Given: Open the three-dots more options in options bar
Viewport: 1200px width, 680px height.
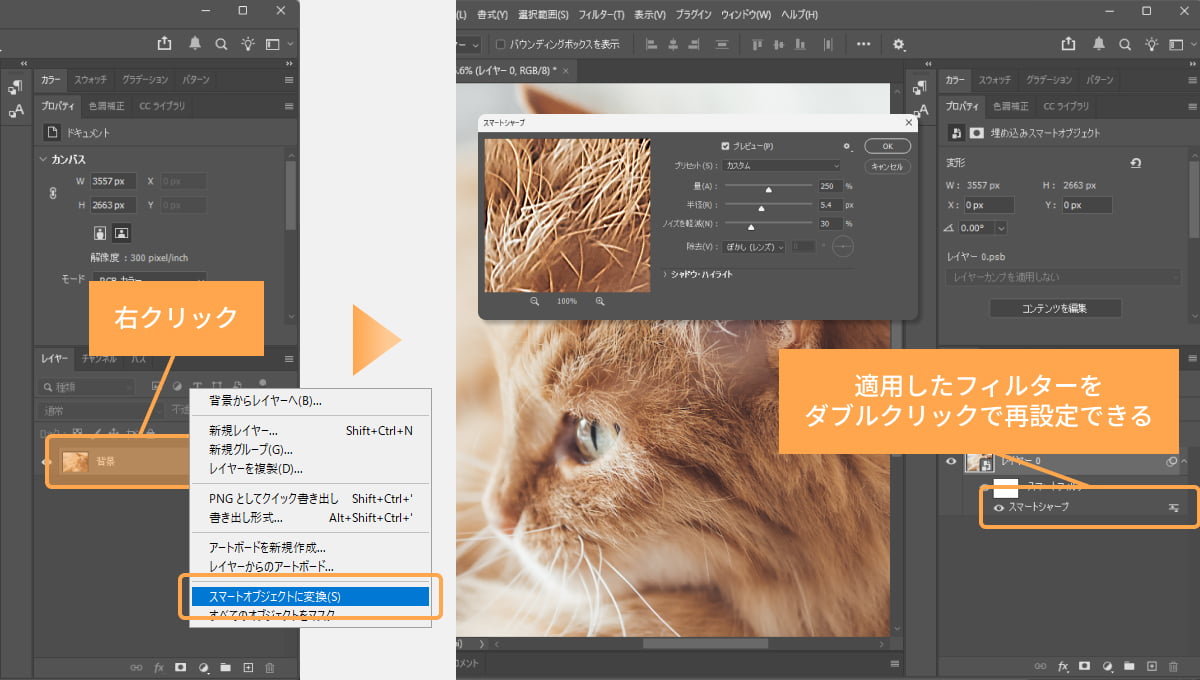Looking at the screenshot, I should tap(863, 44).
